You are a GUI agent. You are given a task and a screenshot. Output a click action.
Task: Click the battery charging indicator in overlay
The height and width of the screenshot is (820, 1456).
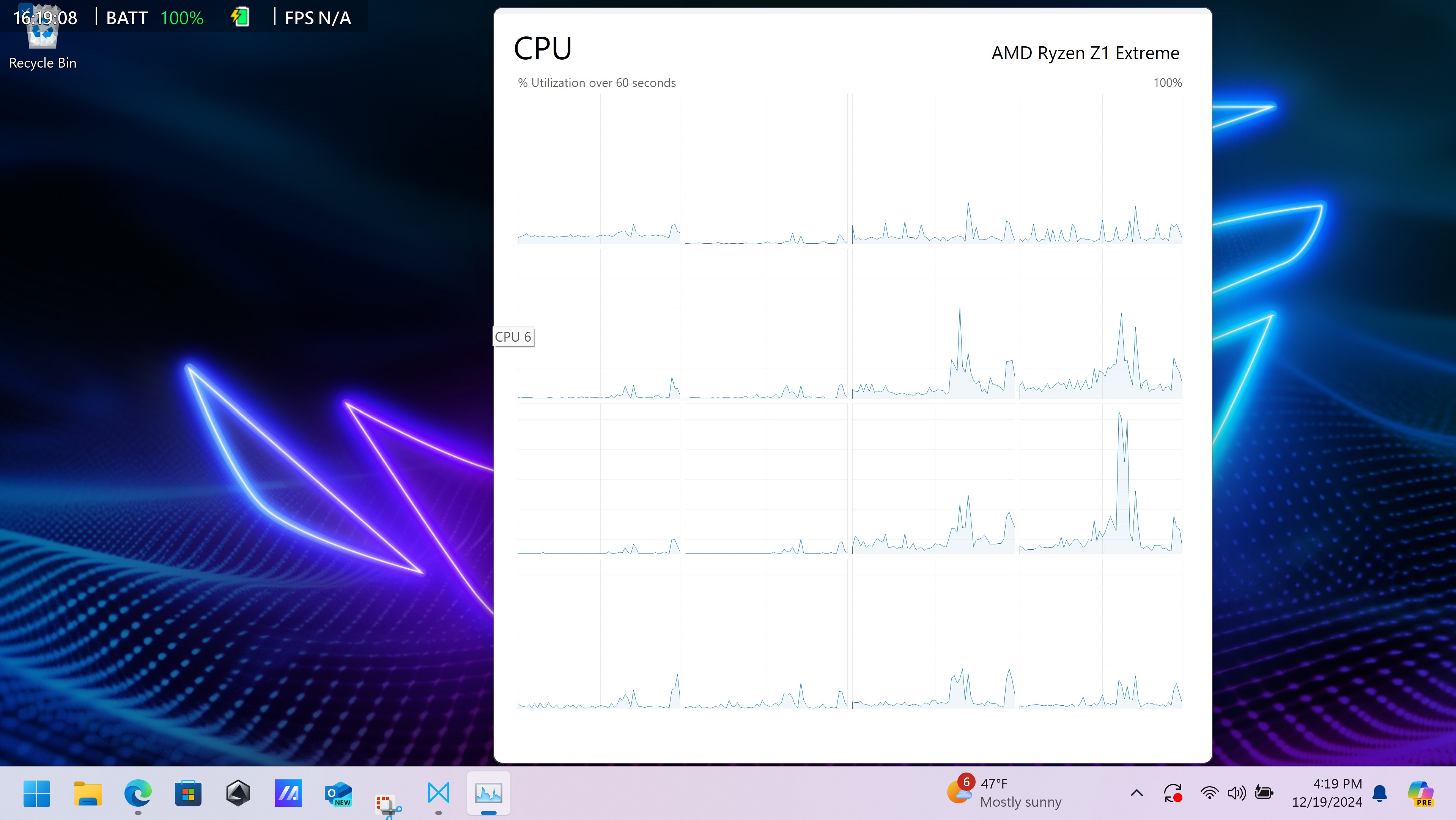click(x=240, y=17)
